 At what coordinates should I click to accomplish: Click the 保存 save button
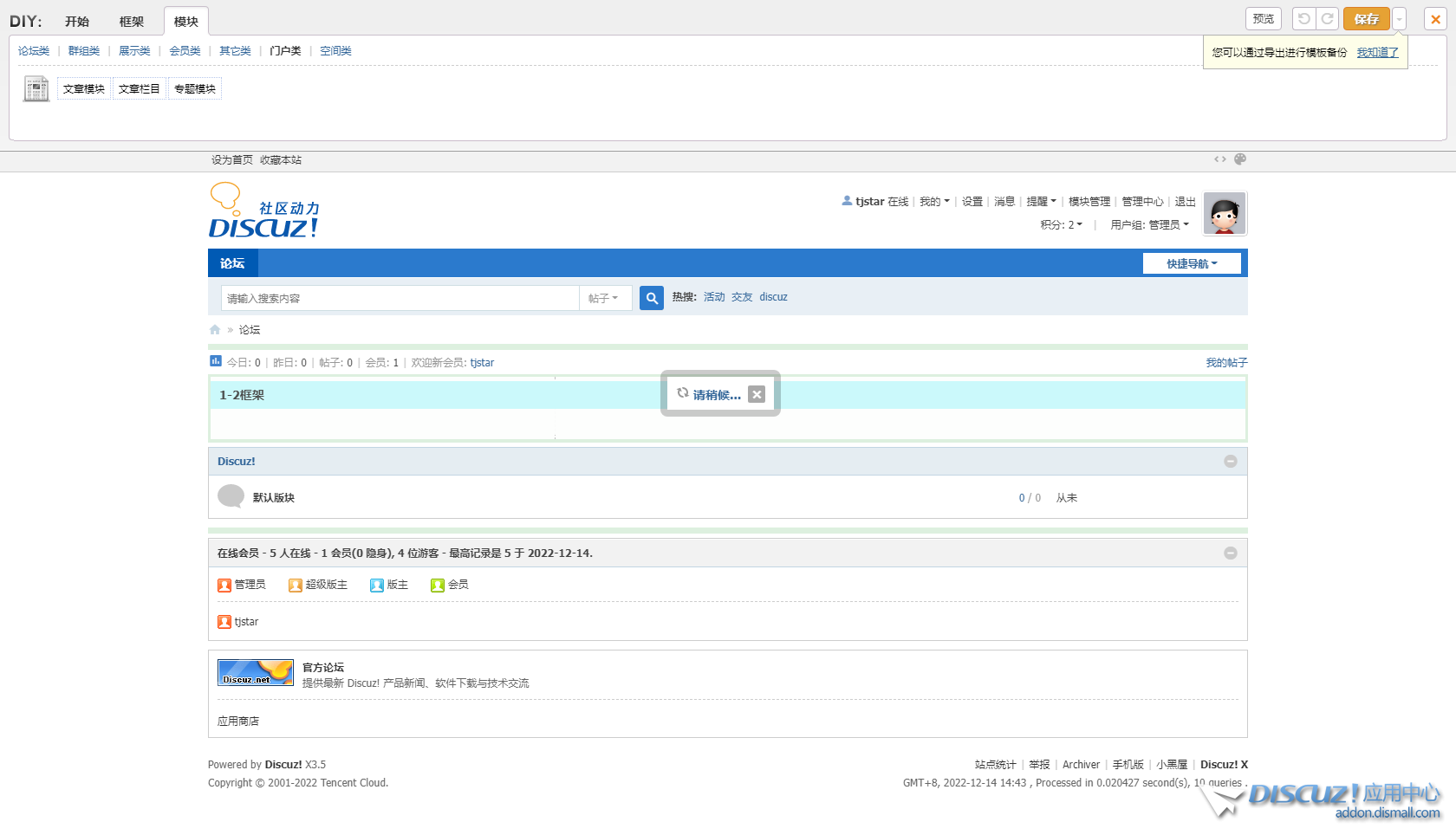pos(1366,18)
